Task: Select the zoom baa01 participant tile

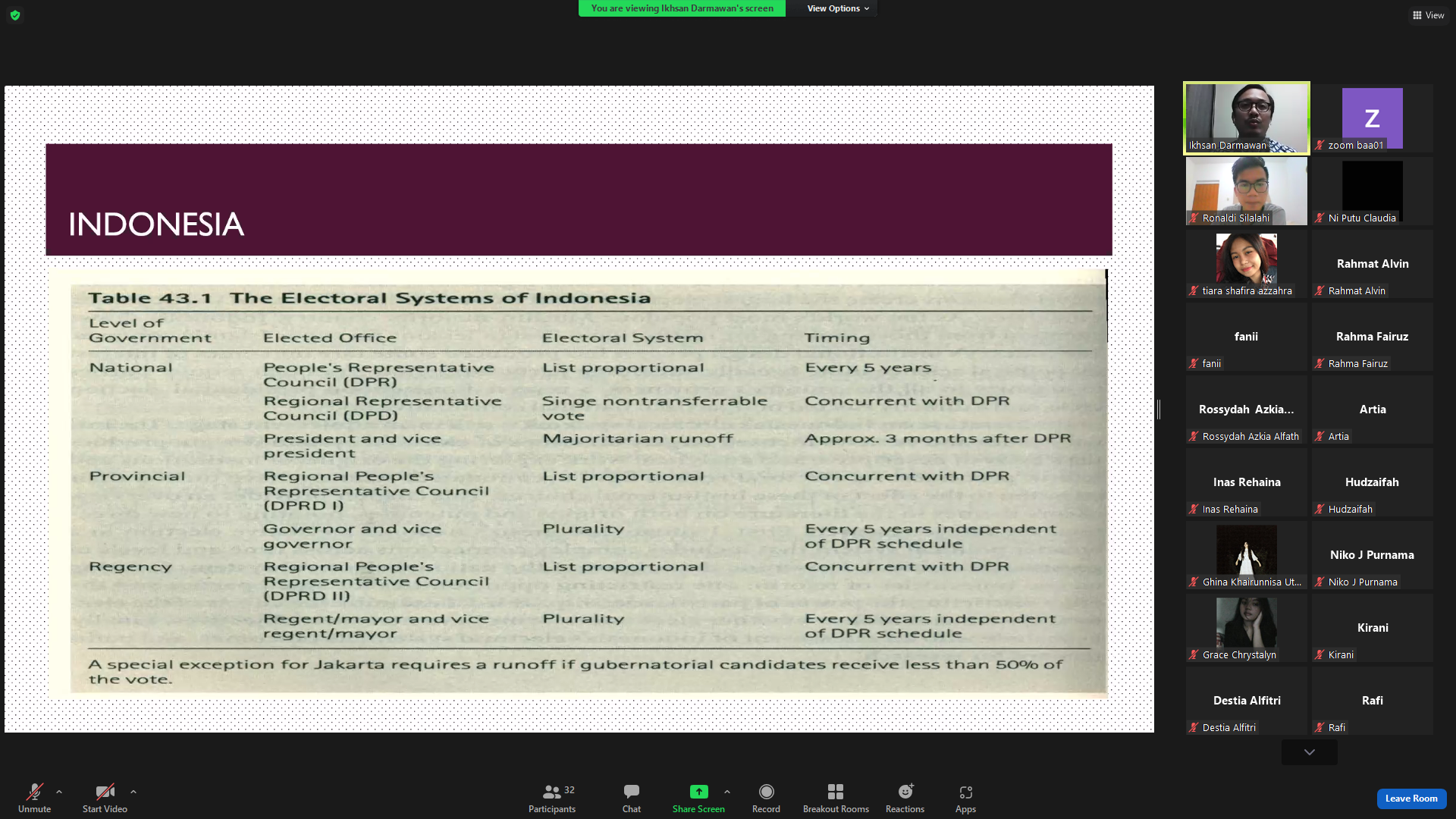Action: (x=1372, y=118)
